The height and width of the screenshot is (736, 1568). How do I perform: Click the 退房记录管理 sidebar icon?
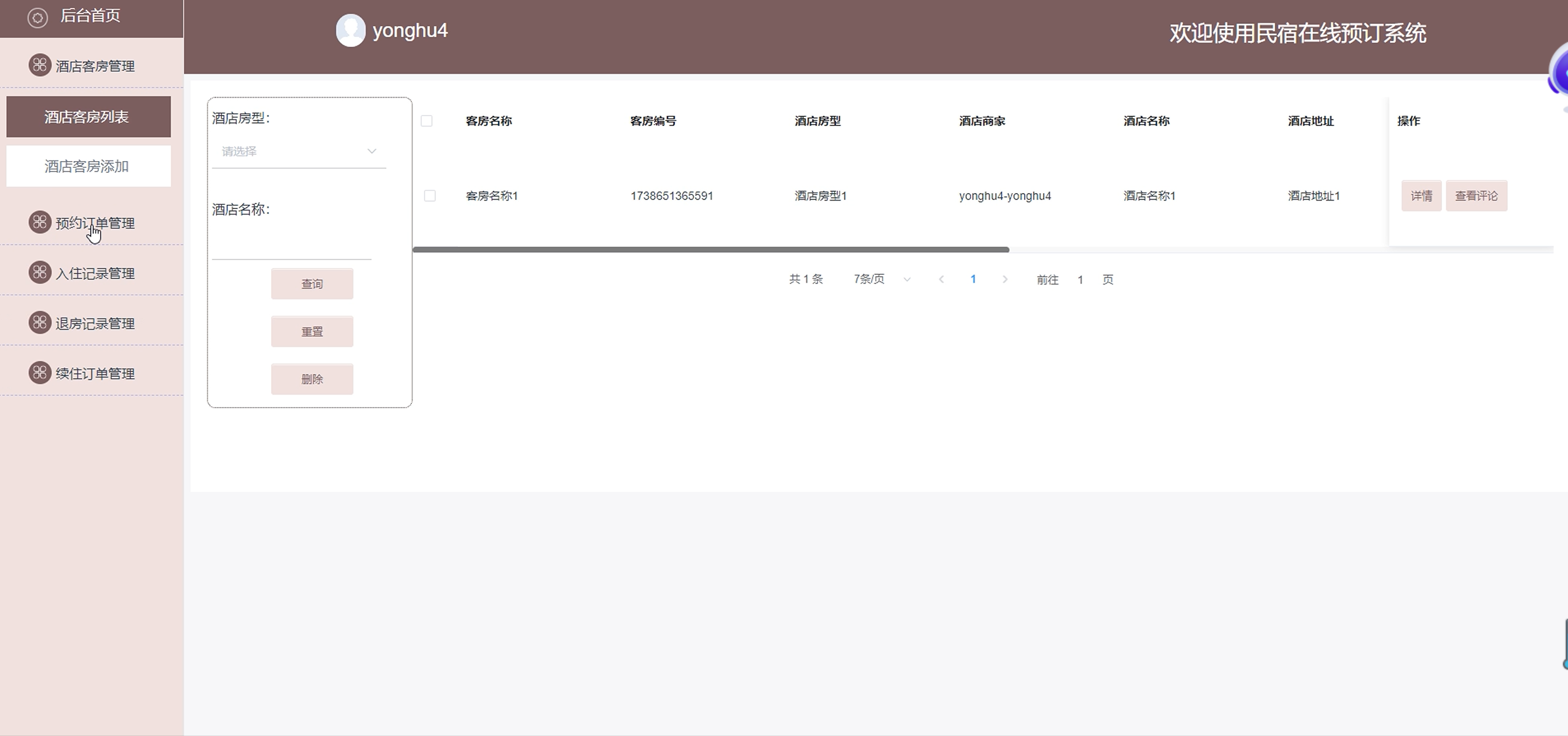click(40, 323)
